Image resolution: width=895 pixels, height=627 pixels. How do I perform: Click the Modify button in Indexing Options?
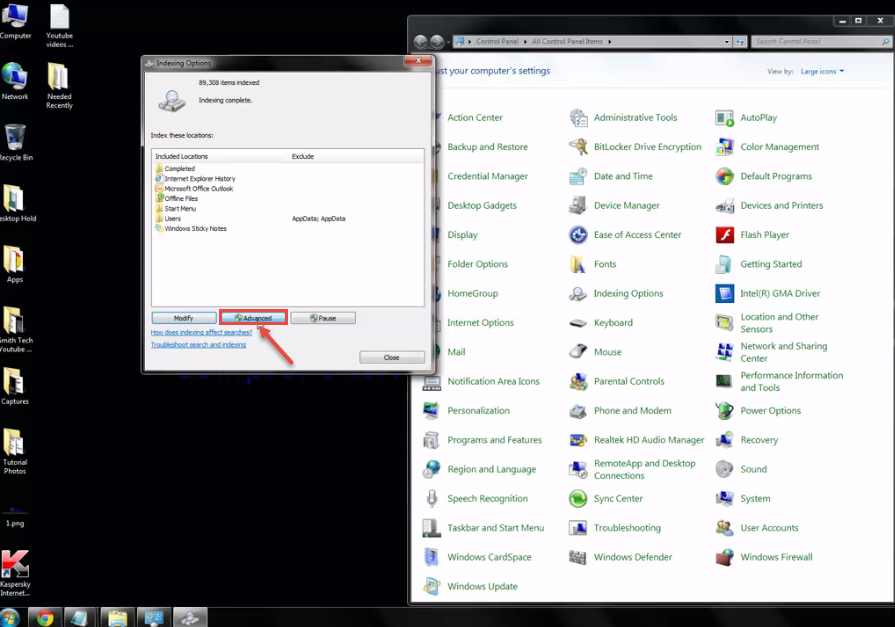pyautogui.click(x=184, y=318)
